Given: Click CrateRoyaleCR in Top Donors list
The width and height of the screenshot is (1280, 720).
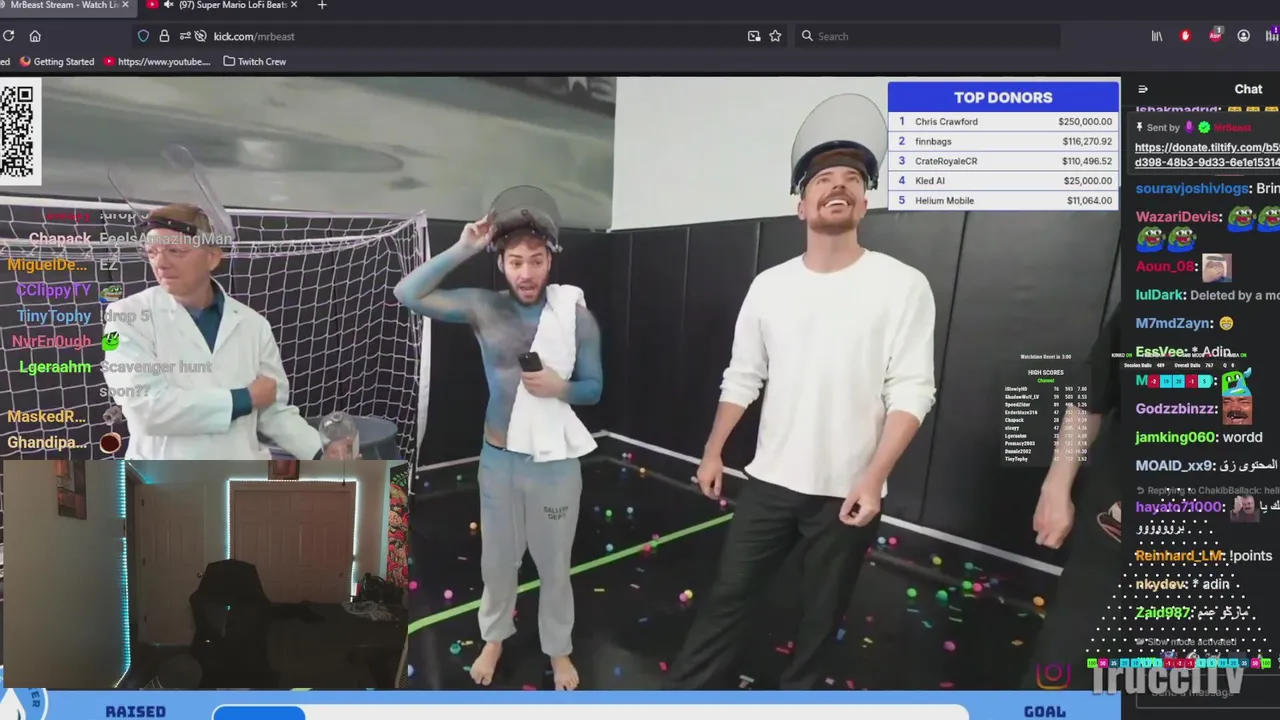Looking at the screenshot, I should [x=946, y=161].
